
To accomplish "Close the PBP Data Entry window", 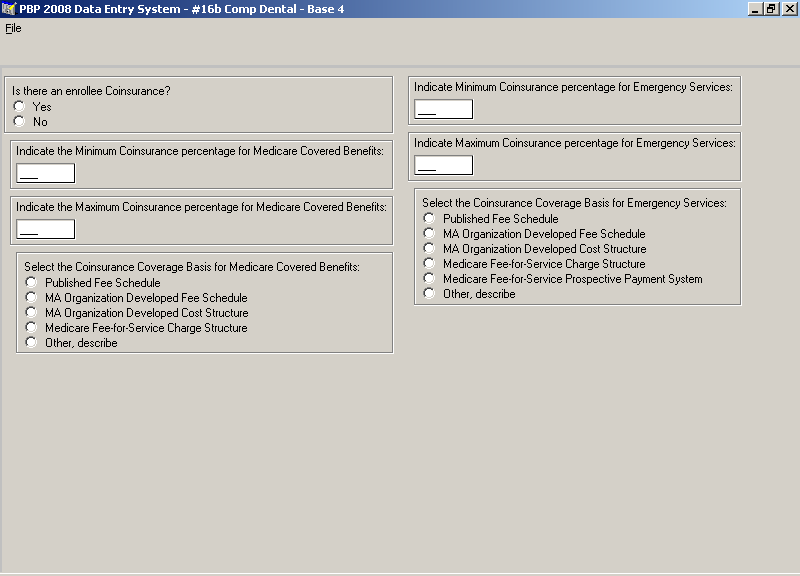I will pos(789,9).
